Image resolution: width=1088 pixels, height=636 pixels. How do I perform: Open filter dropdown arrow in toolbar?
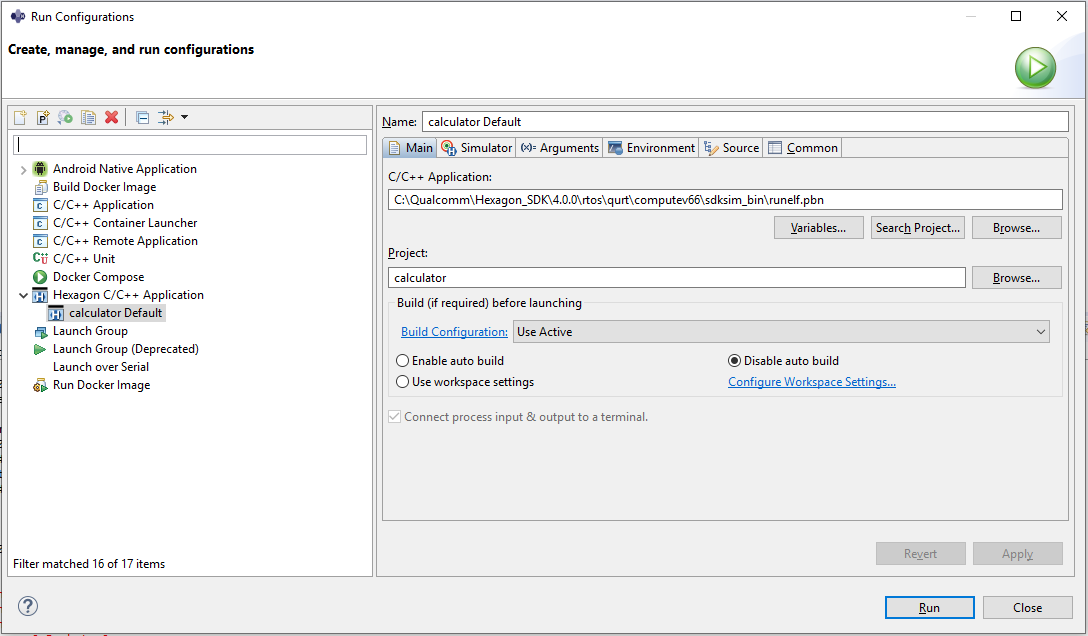click(x=185, y=117)
